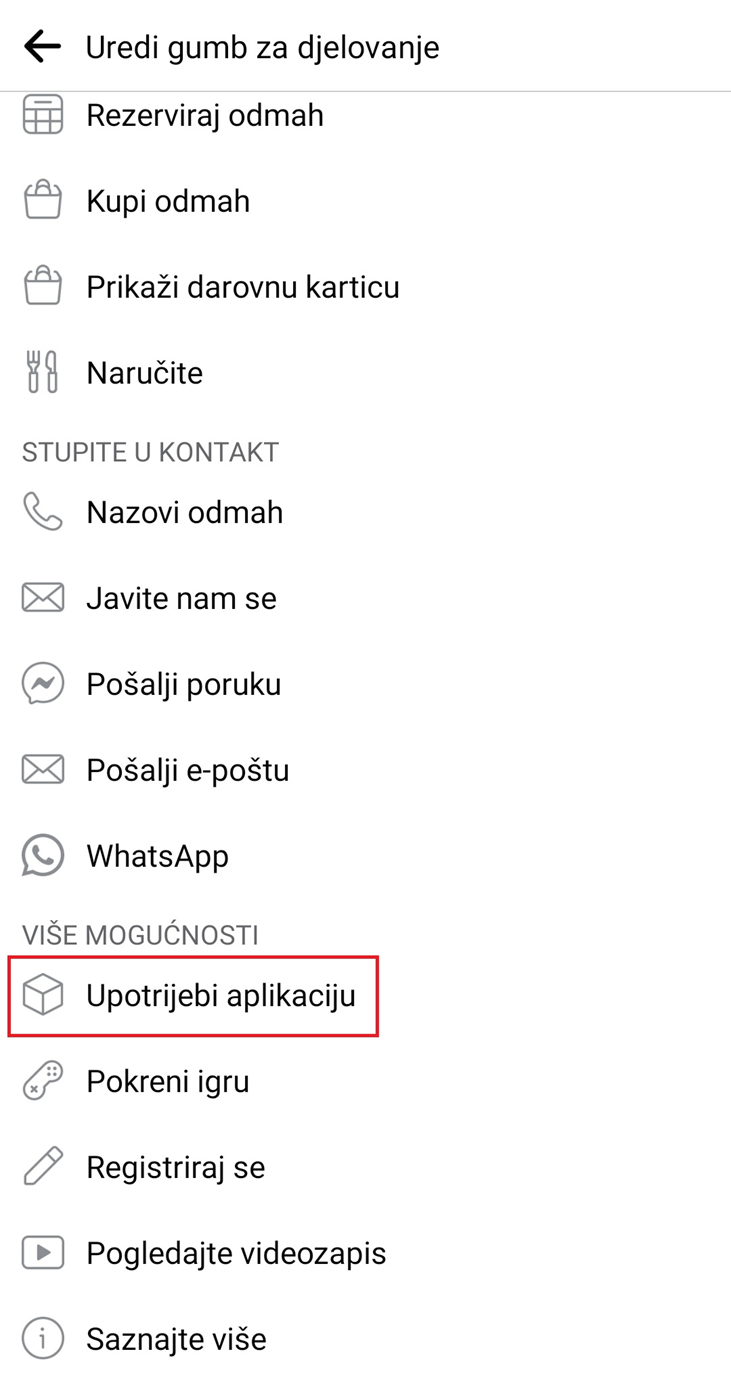Select Pogledajte videozapis label
The width and height of the screenshot is (731, 1381).
(236, 1253)
